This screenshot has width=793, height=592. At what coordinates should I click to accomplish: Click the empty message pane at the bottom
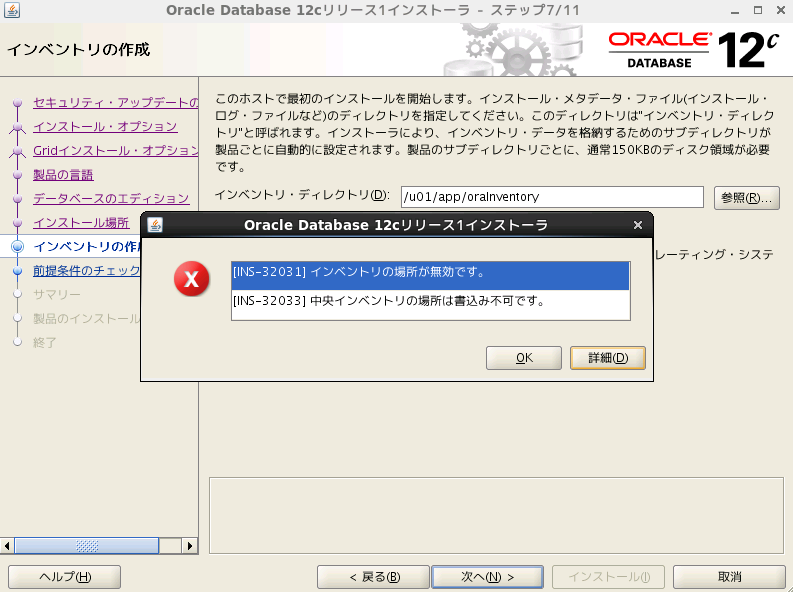(496, 515)
